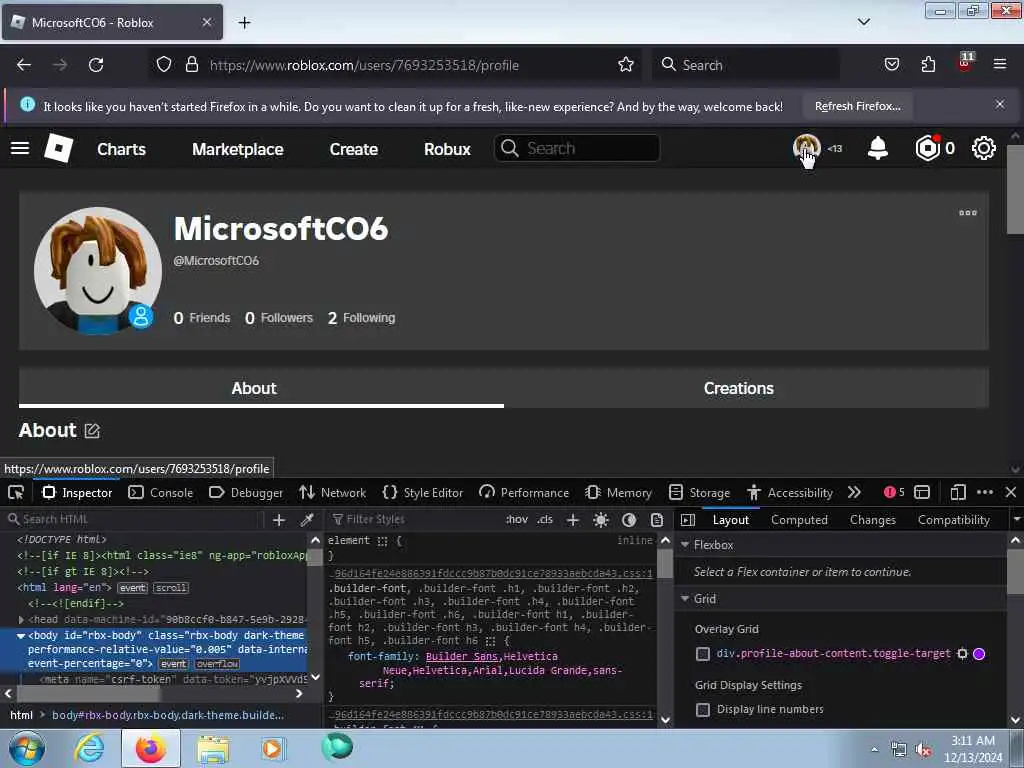Viewport: 1024px width, 768px height.
Task: Open Roblox settings gear
Action: (984, 148)
